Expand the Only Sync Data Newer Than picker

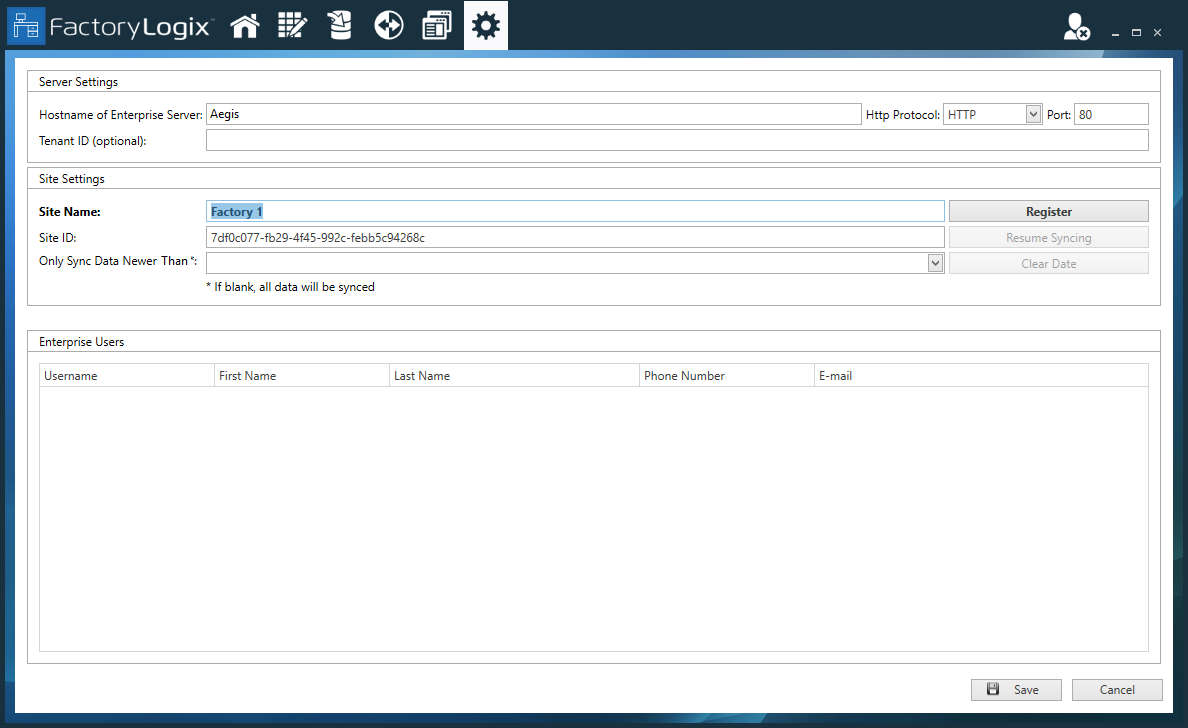pyautogui.click(x=935, y=261)
